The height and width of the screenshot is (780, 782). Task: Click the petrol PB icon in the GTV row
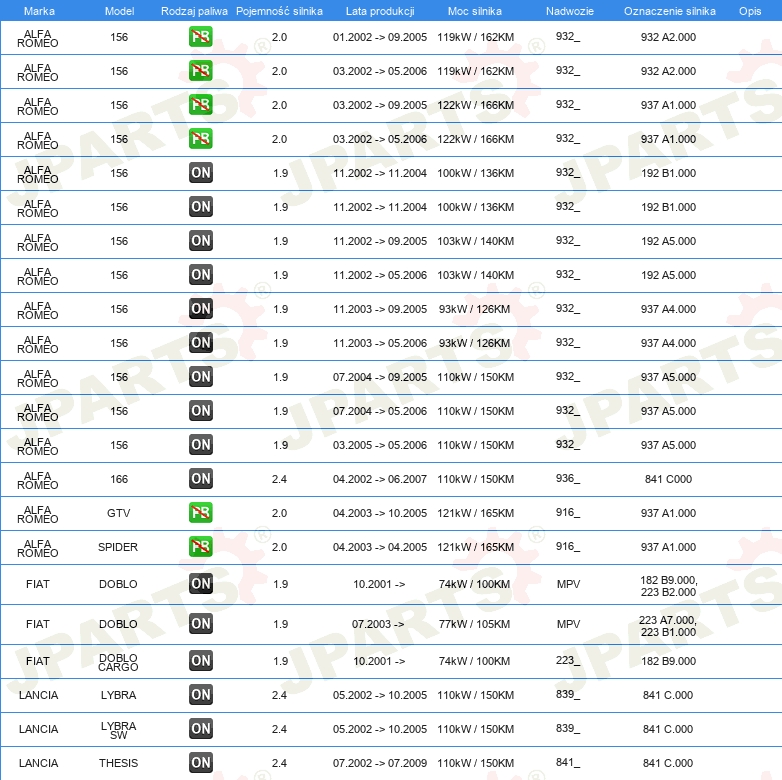coord(201,513)
